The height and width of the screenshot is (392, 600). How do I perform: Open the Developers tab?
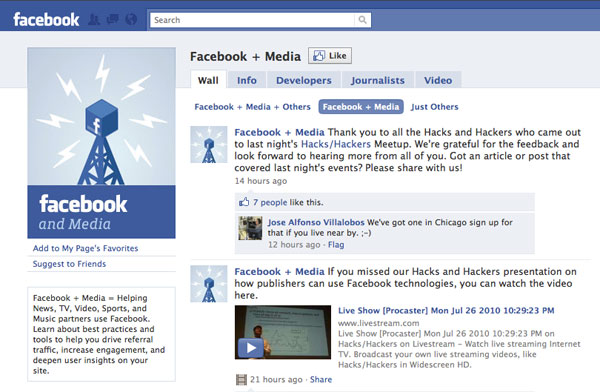304,80
